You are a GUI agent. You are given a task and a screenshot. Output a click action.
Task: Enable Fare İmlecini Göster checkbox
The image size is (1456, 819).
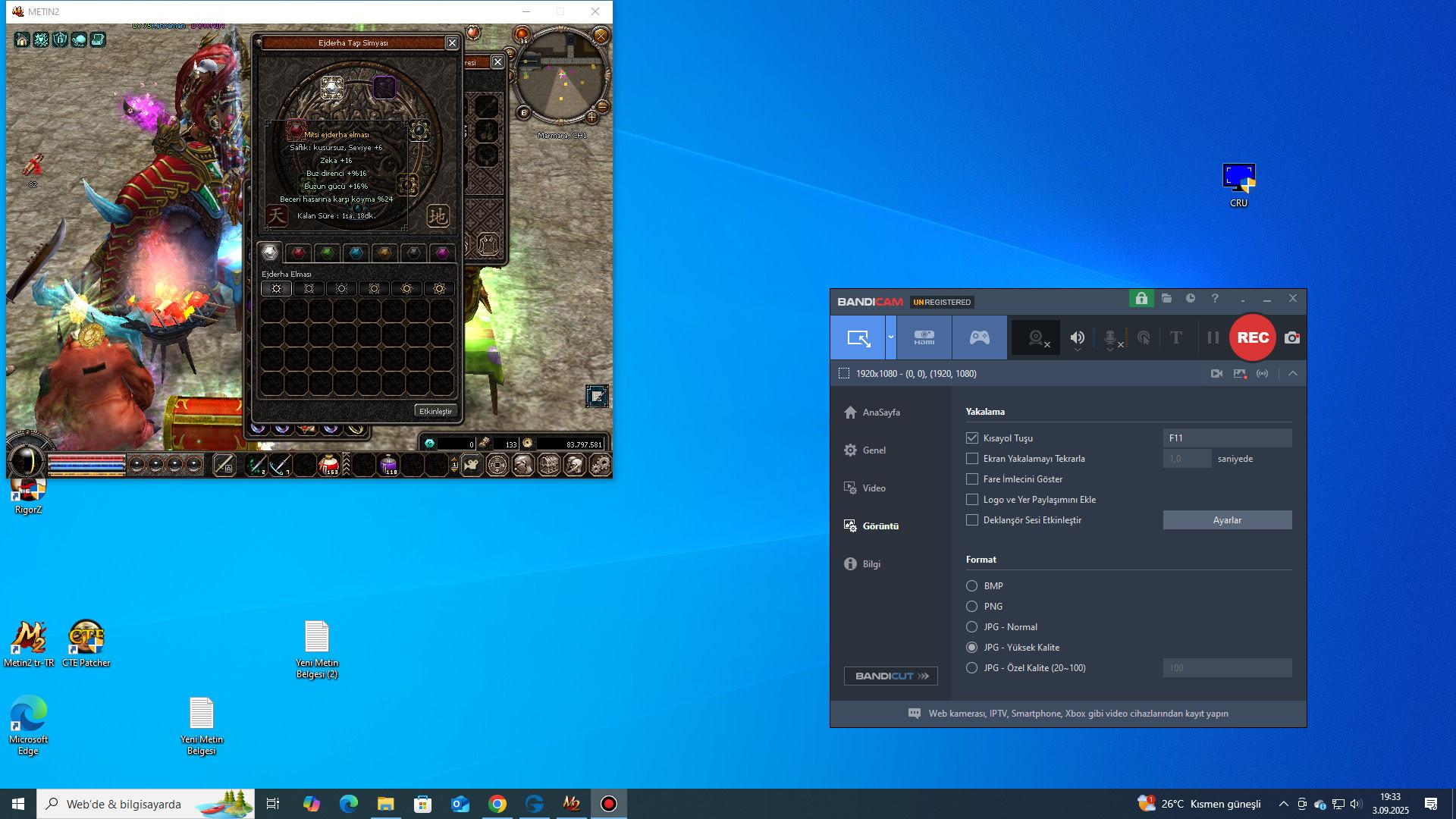[972, 479]
